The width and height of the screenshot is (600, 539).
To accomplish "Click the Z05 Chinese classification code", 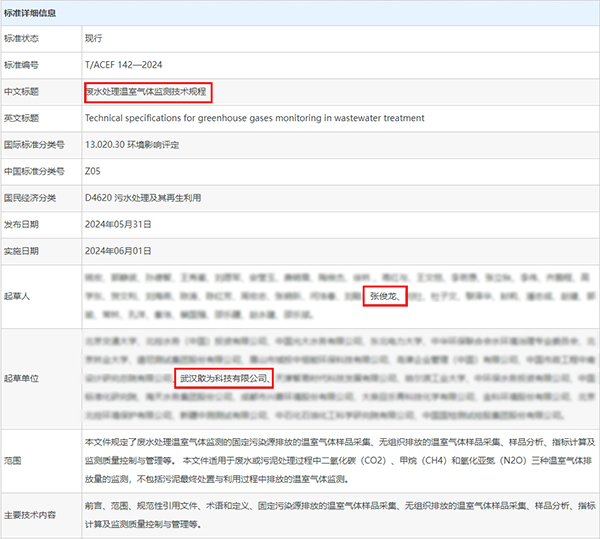I will 94,171.
